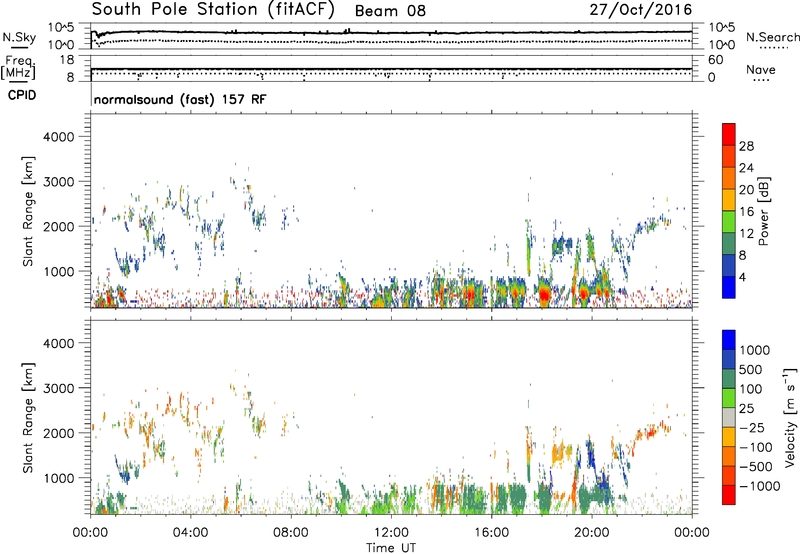800x554 pixels.
Task: Select the 60 tick of Nave axis
Action: coord(716,60)
